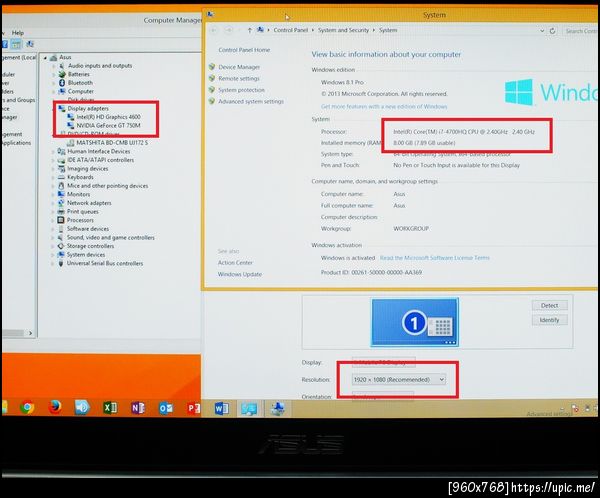
Task: Open Advanced system settings link
Action: coord(251,101)
